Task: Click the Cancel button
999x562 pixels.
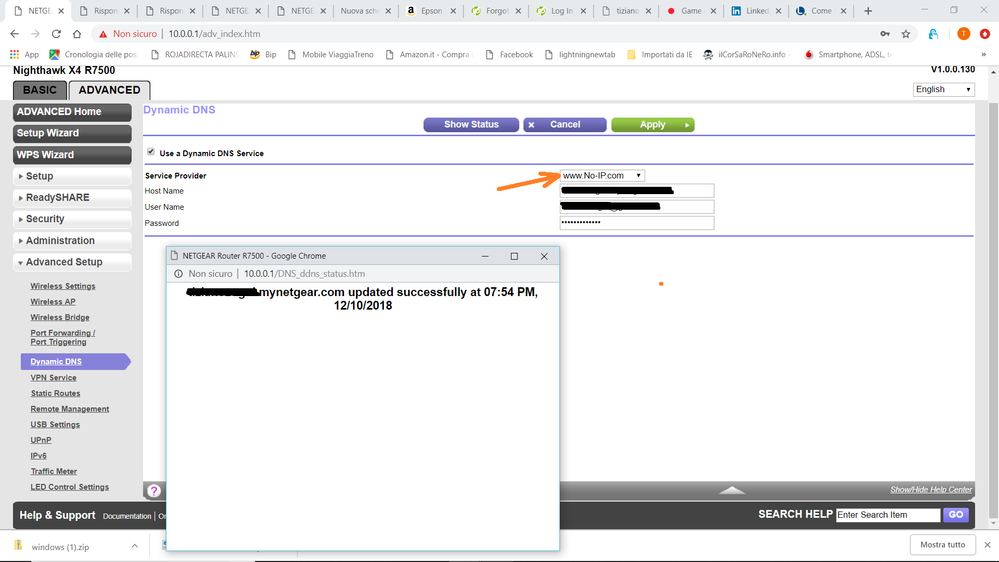Action: [x=564, y=124]
